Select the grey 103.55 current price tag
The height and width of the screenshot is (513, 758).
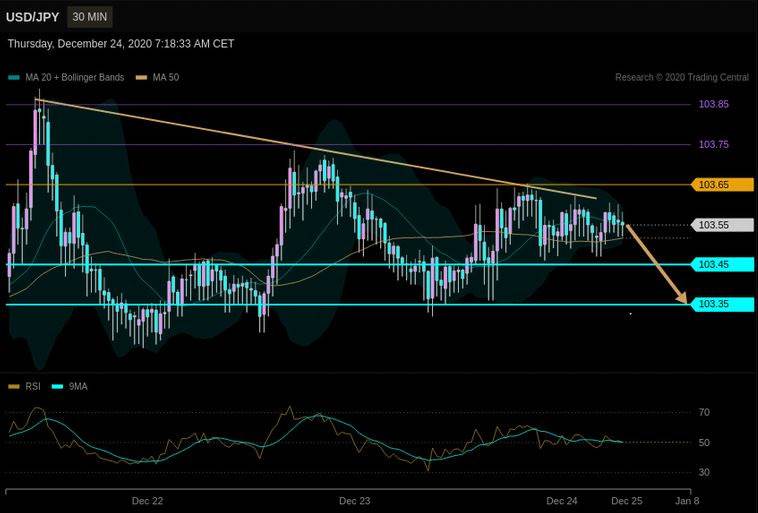pos(722,225)
